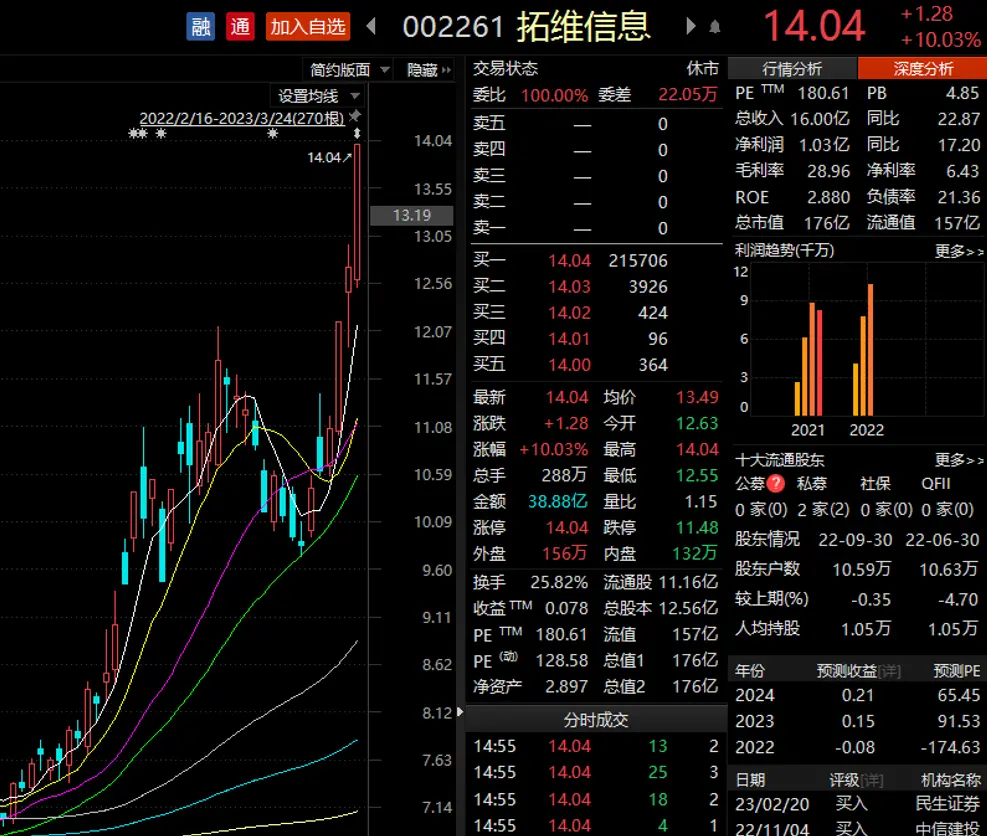Click the 跌停 11.48 limit-down price
987x836 pixels.
[x=697, y=528]
